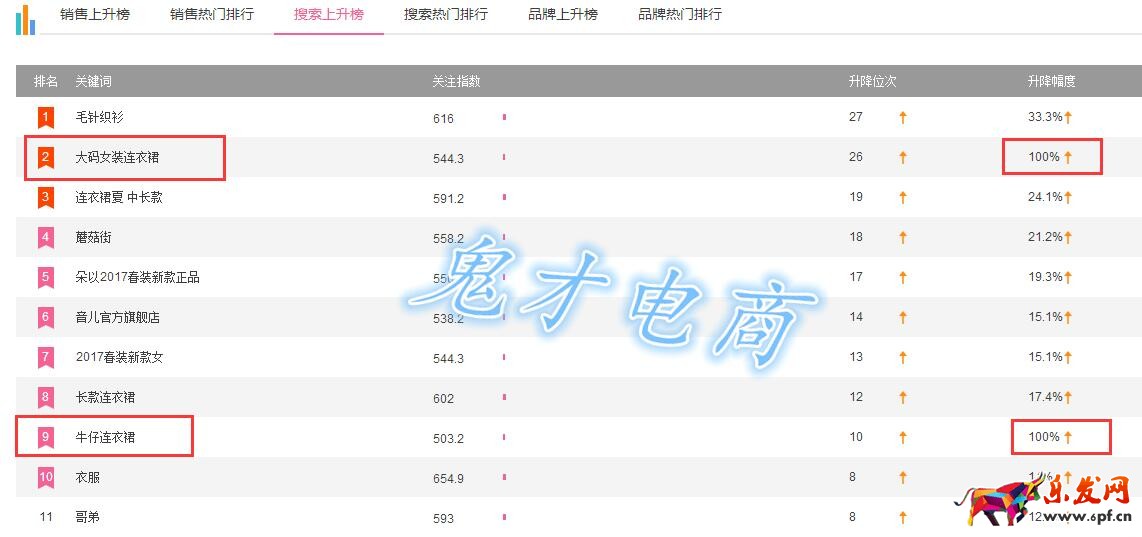Go to the 品牌上升榜 tab
Viewport: 1142px width, 537px height.
tap(563, 15)
